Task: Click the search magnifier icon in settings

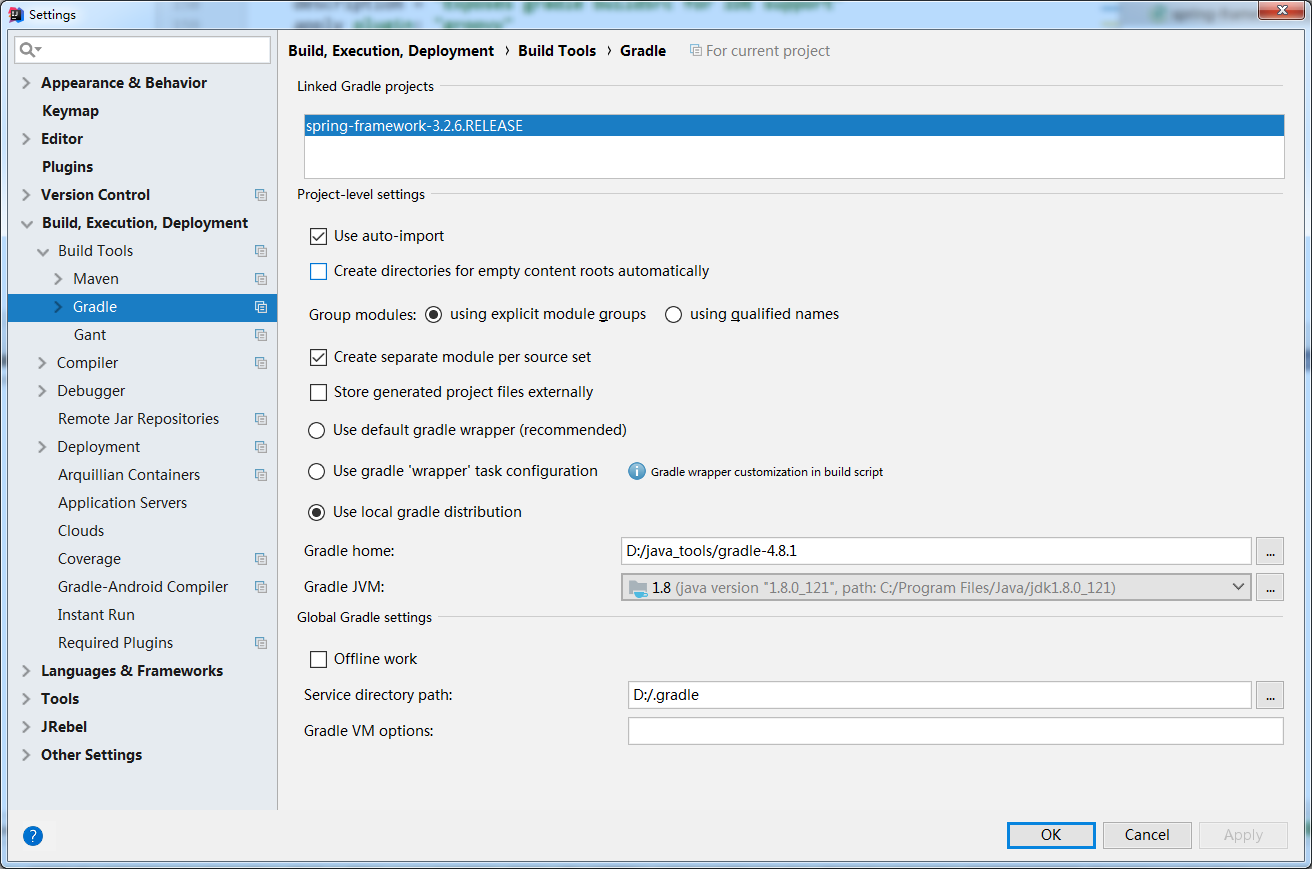Action: [x=30, y=50]
